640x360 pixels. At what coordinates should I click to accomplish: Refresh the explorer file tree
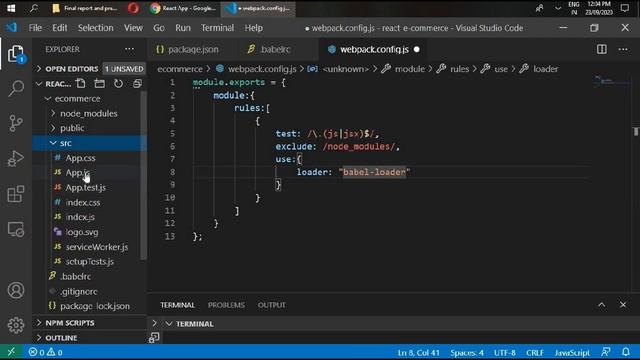pos(118,84)
